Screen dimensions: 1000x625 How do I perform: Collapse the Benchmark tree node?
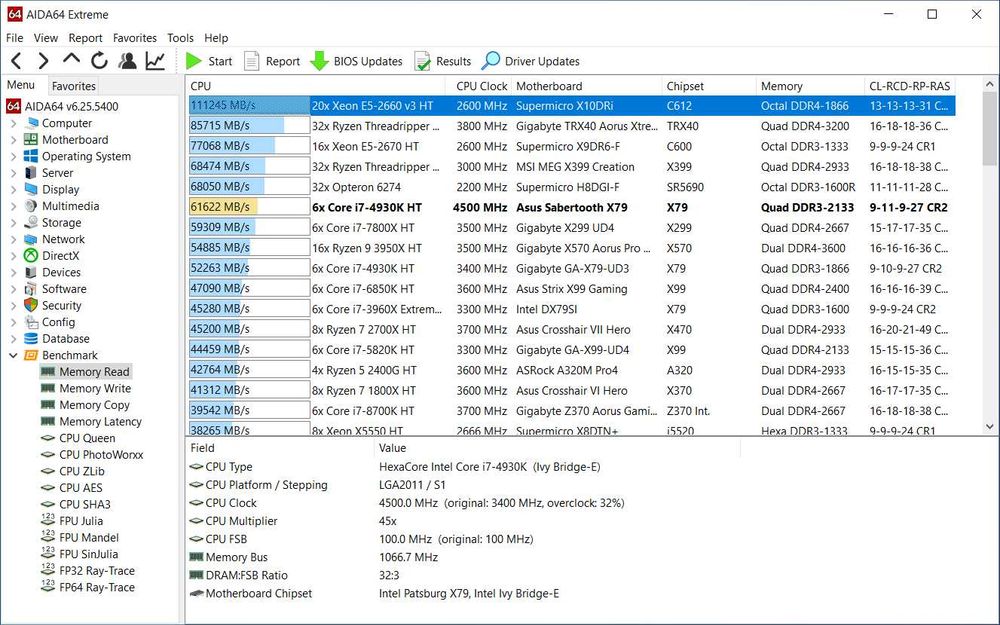click(13, 355)
